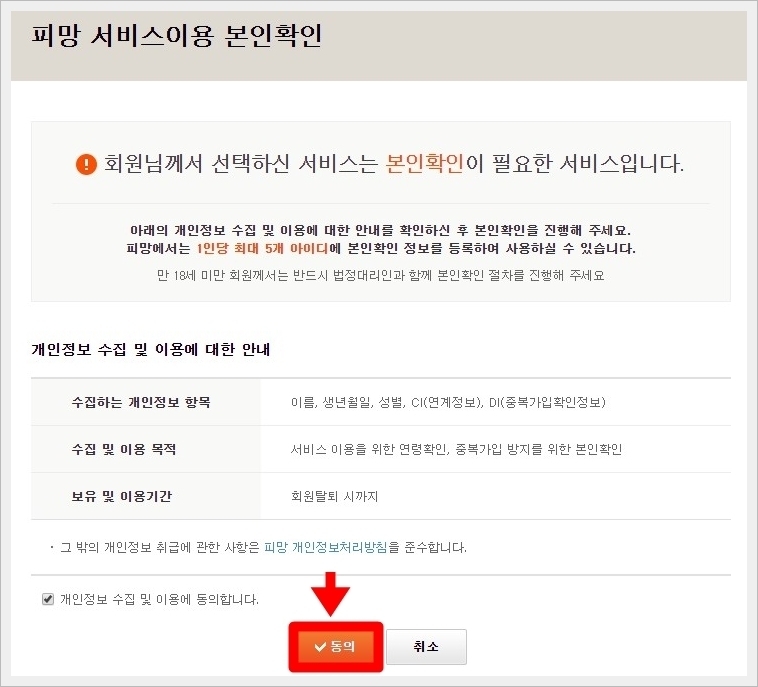Click the 피망 서비스이용 본인확인 page title
The height and width of the screenshot is (687, 758).
coord(176,36)
